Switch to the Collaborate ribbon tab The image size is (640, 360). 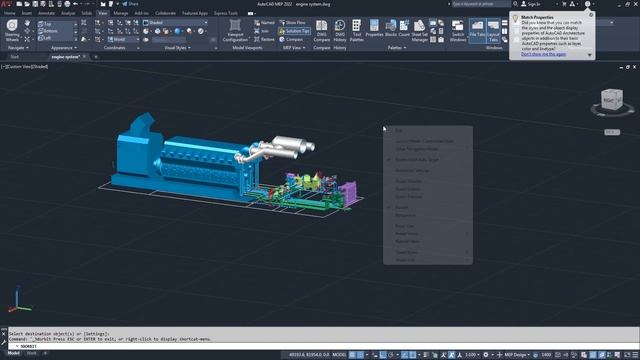coord(165,13)
